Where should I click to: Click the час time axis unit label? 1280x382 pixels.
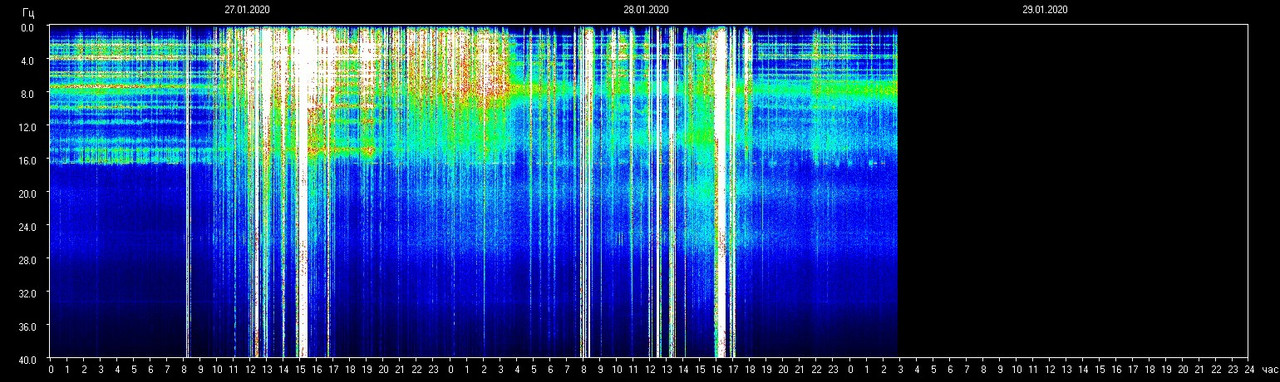(1269, 370)
